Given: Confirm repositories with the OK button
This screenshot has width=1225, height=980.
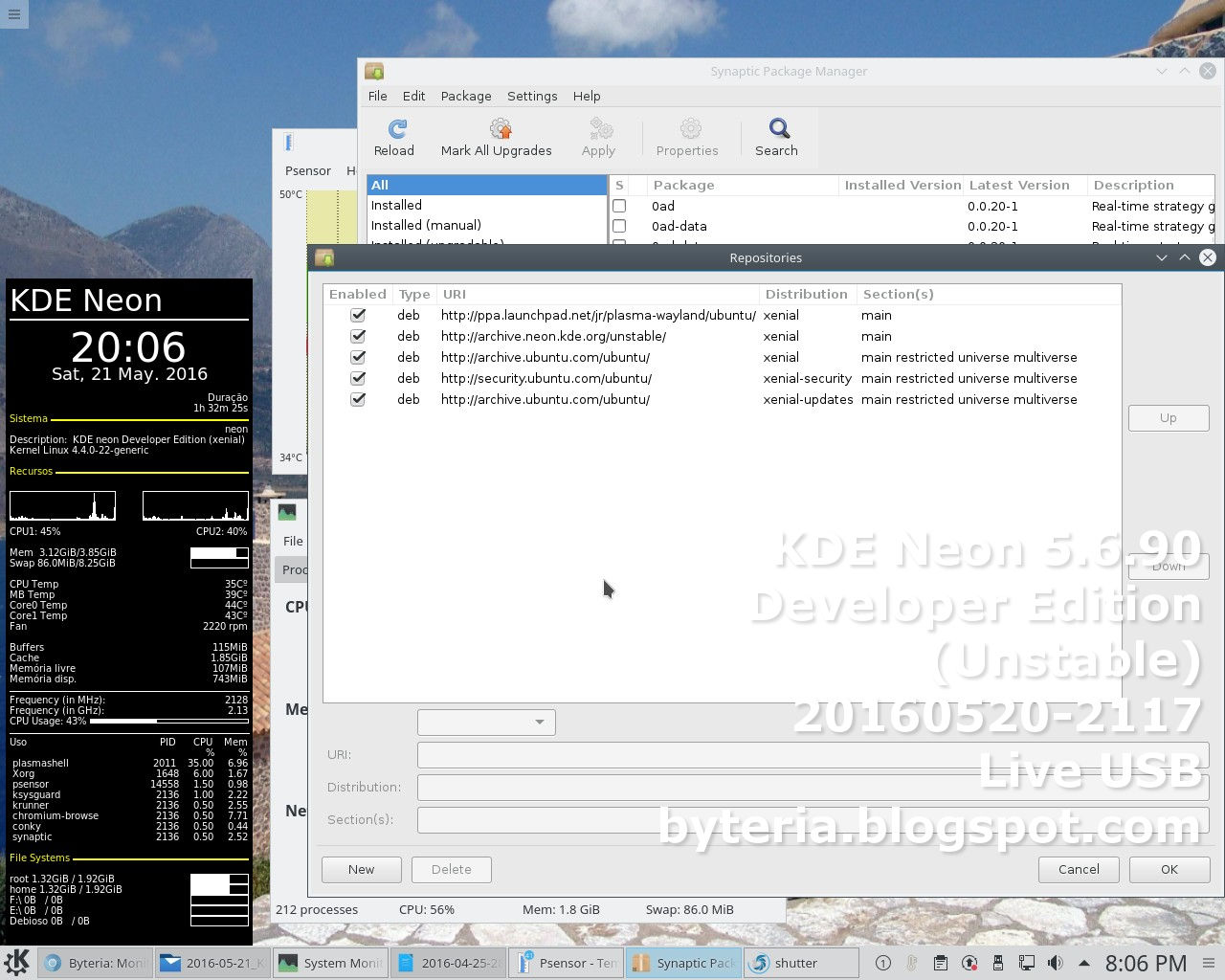Looking at the screenshot, I should point(1169,869).
